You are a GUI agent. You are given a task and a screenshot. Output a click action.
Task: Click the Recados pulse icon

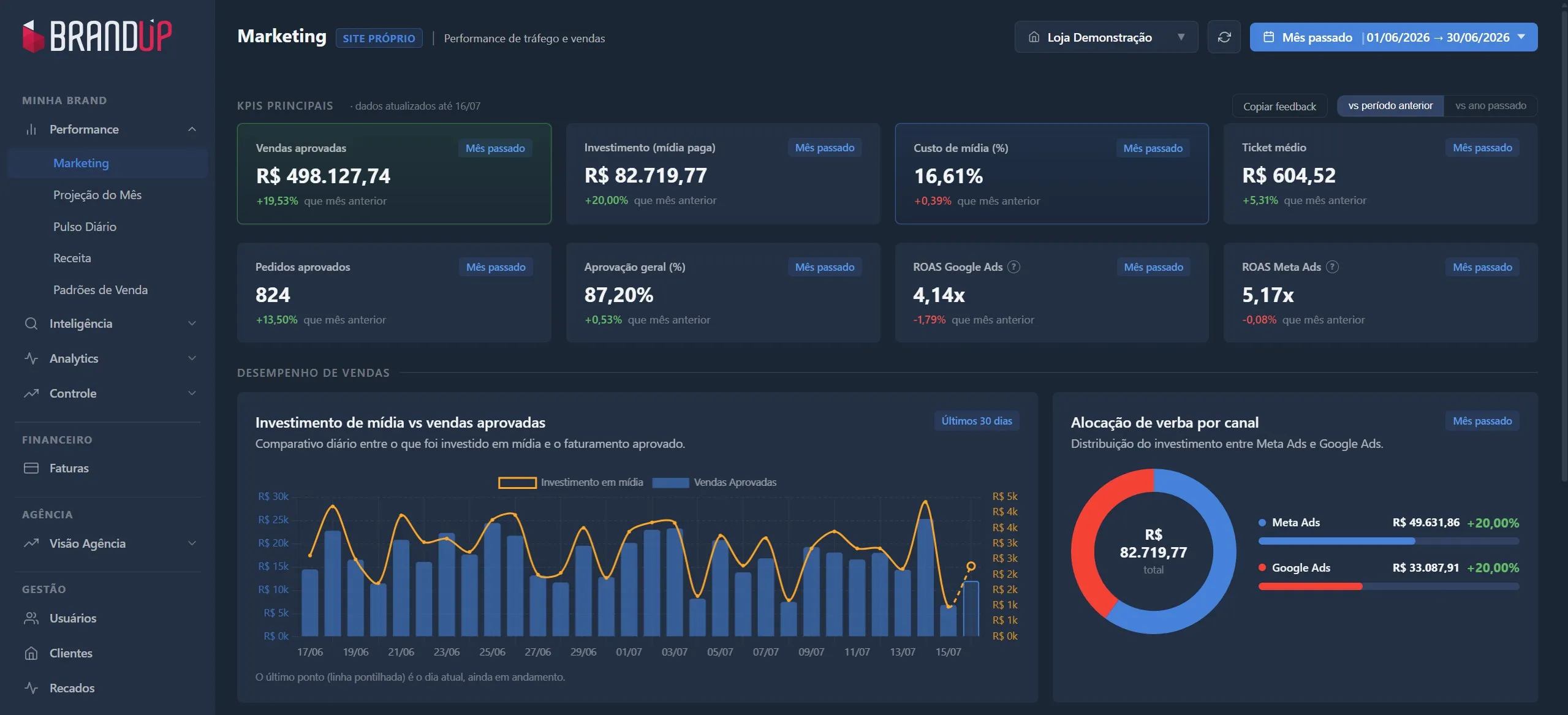[31, 688]
